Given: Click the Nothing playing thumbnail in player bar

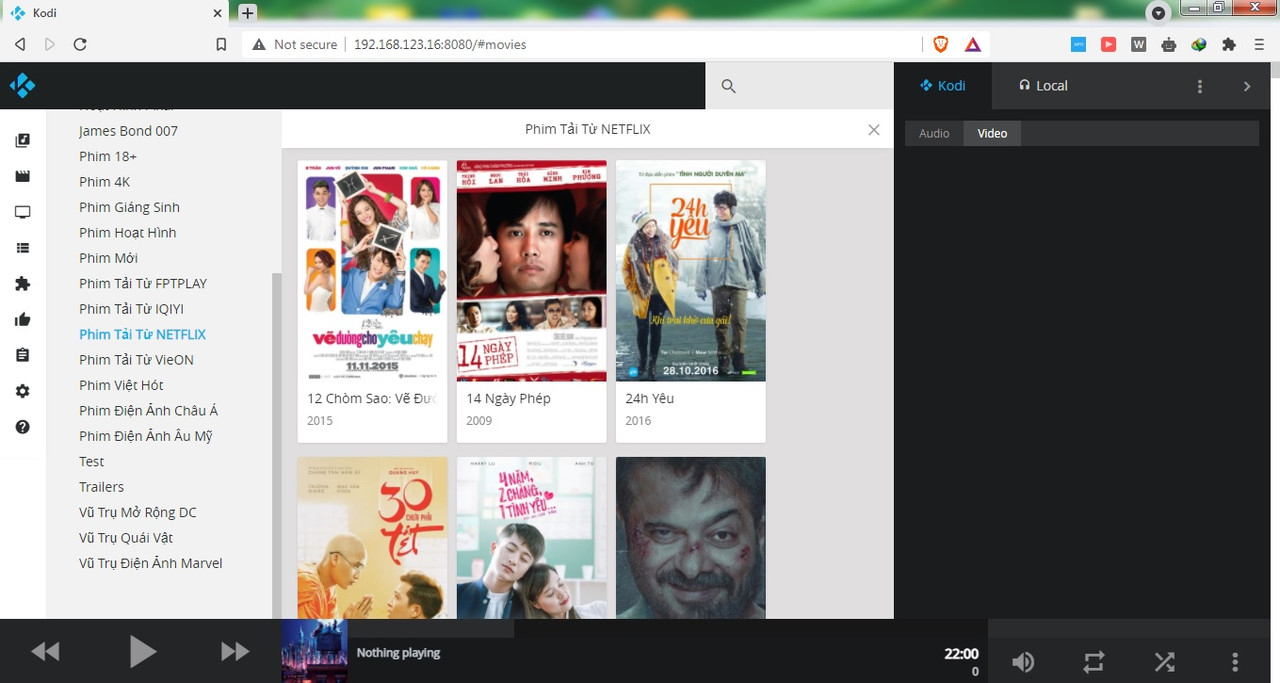Looking at the screenshot, I should tap(314, 651).
